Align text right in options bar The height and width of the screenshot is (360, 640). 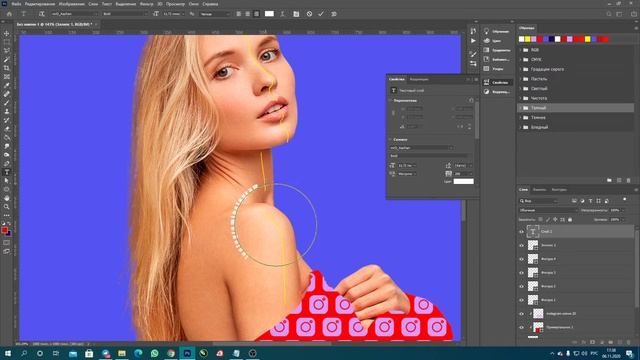(256, 14)
